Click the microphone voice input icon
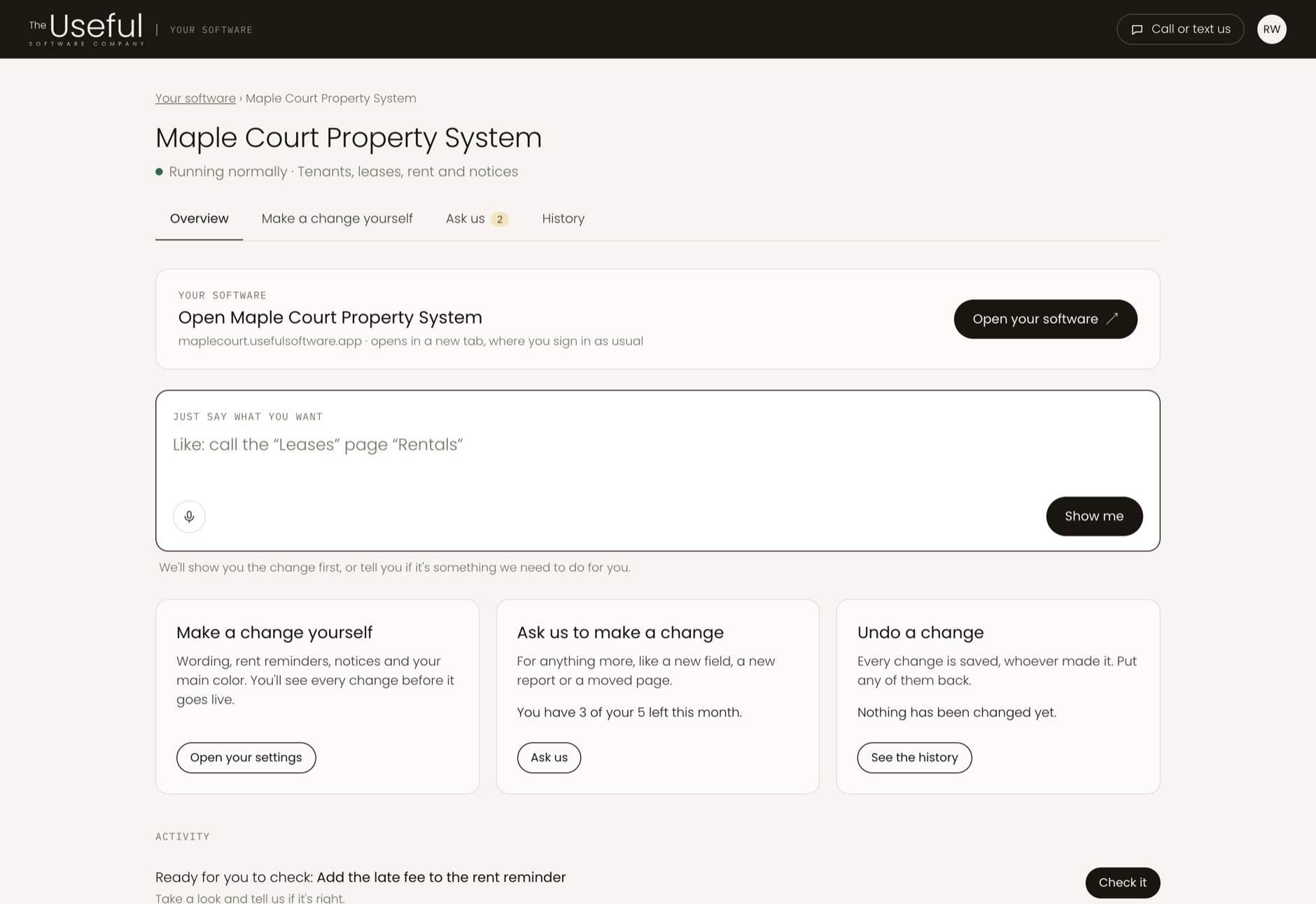Viewport: 1316px width, 904px height. point(189,516)
